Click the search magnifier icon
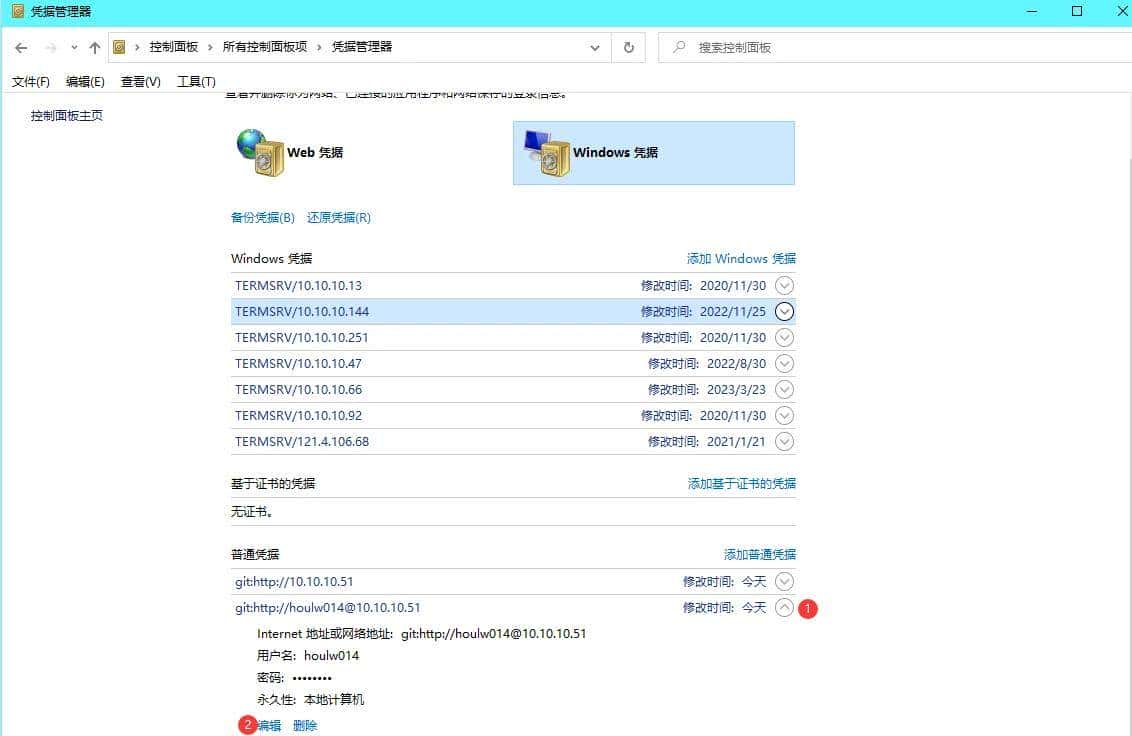Viewport: 1132px width, 736px height. pos(681,47)
